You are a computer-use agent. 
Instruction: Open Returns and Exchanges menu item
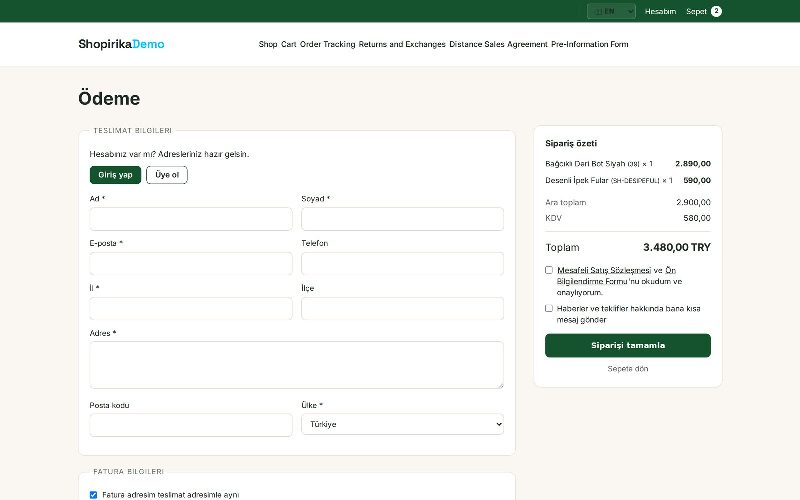coord(402,44)
